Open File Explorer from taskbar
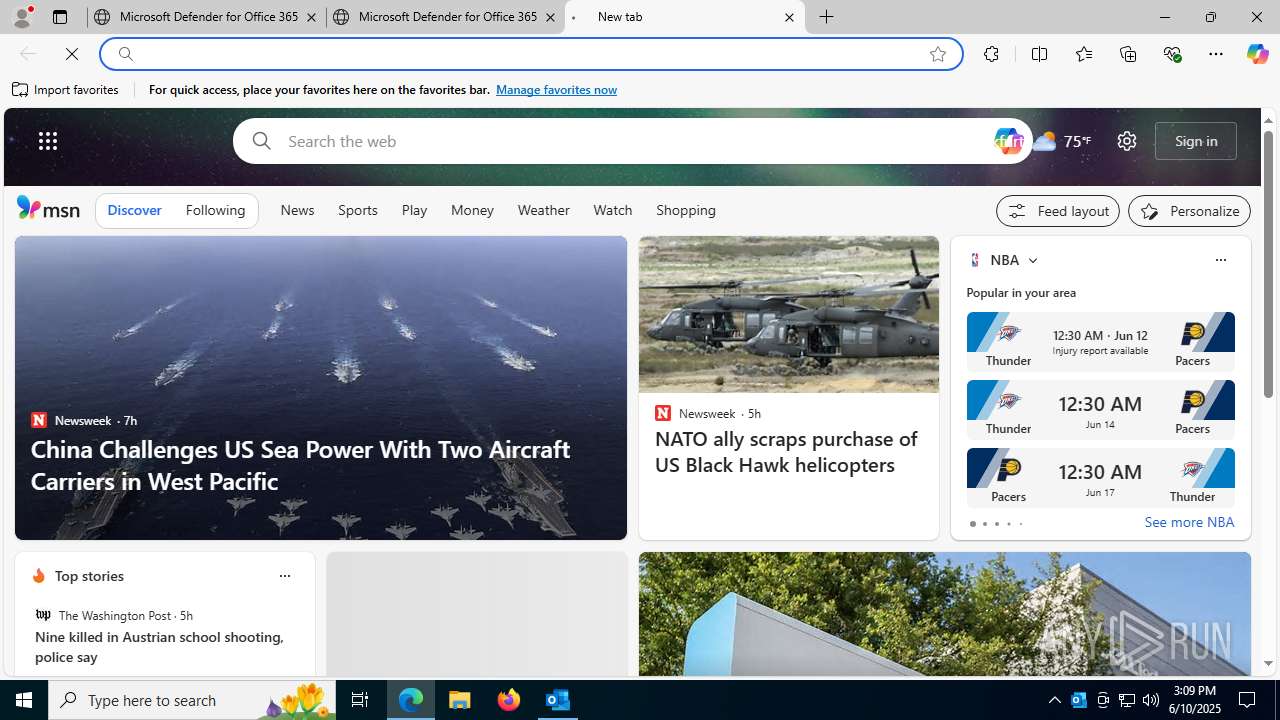The width and height of the screenshot is (1280, 720). pos(460,700)
